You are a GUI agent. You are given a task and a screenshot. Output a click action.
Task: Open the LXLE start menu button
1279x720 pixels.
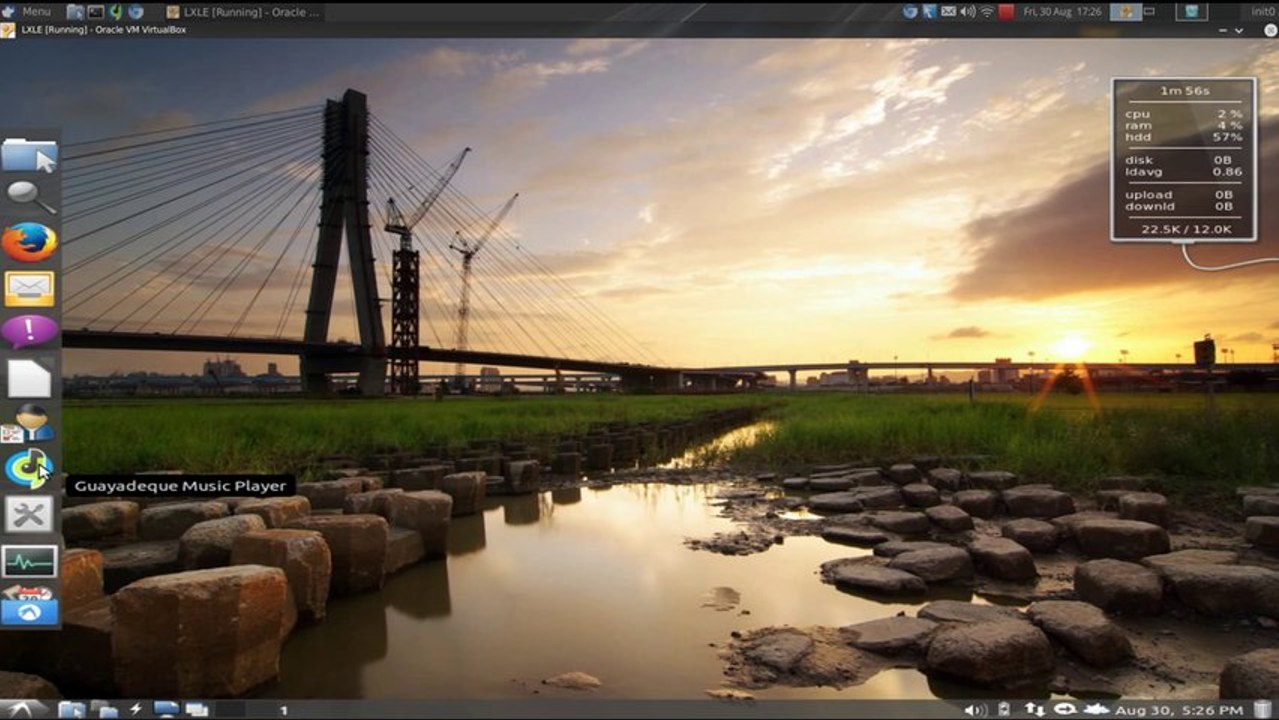tap(22, 709)
